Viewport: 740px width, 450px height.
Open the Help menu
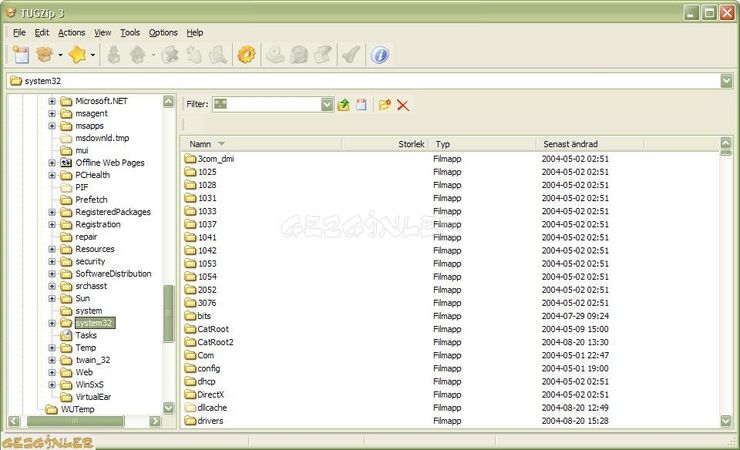(x=194, y=33)
